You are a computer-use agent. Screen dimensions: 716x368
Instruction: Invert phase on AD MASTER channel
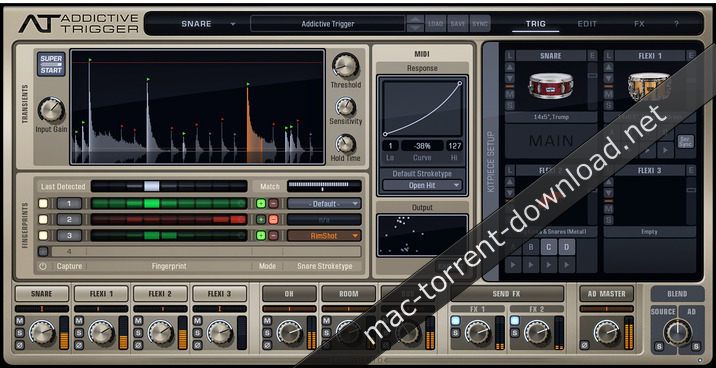coord(584,345)
